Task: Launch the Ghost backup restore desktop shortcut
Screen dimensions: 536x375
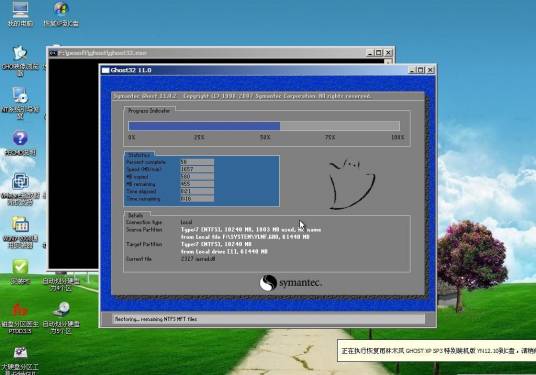Action: 20,61
